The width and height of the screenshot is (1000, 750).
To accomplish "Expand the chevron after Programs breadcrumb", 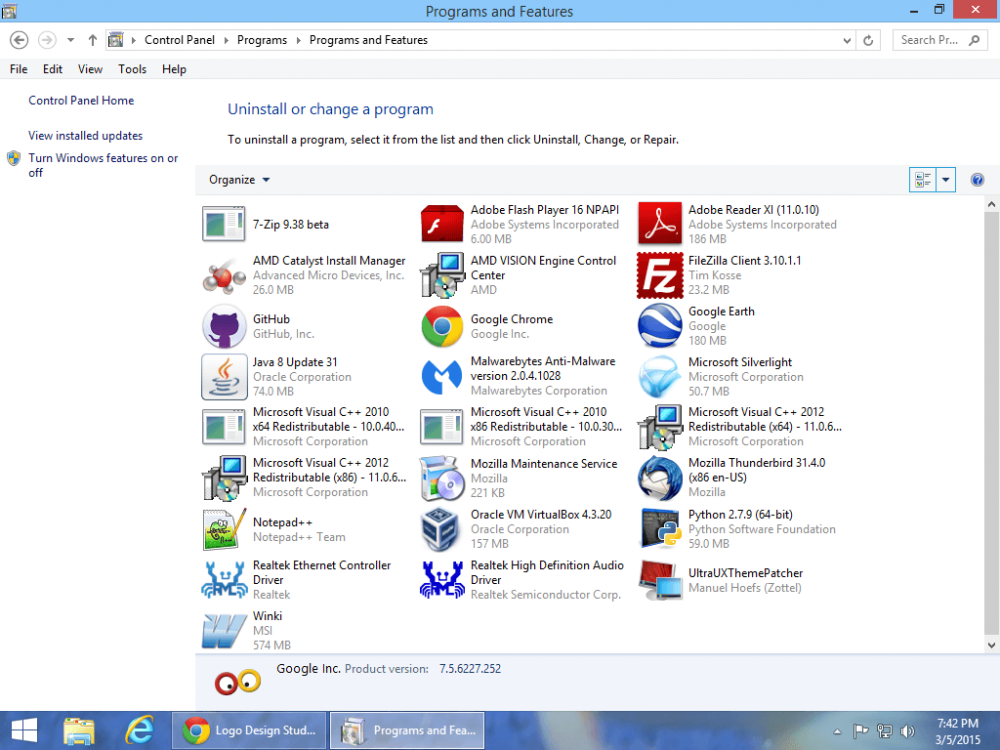I will tap(298, 40).
